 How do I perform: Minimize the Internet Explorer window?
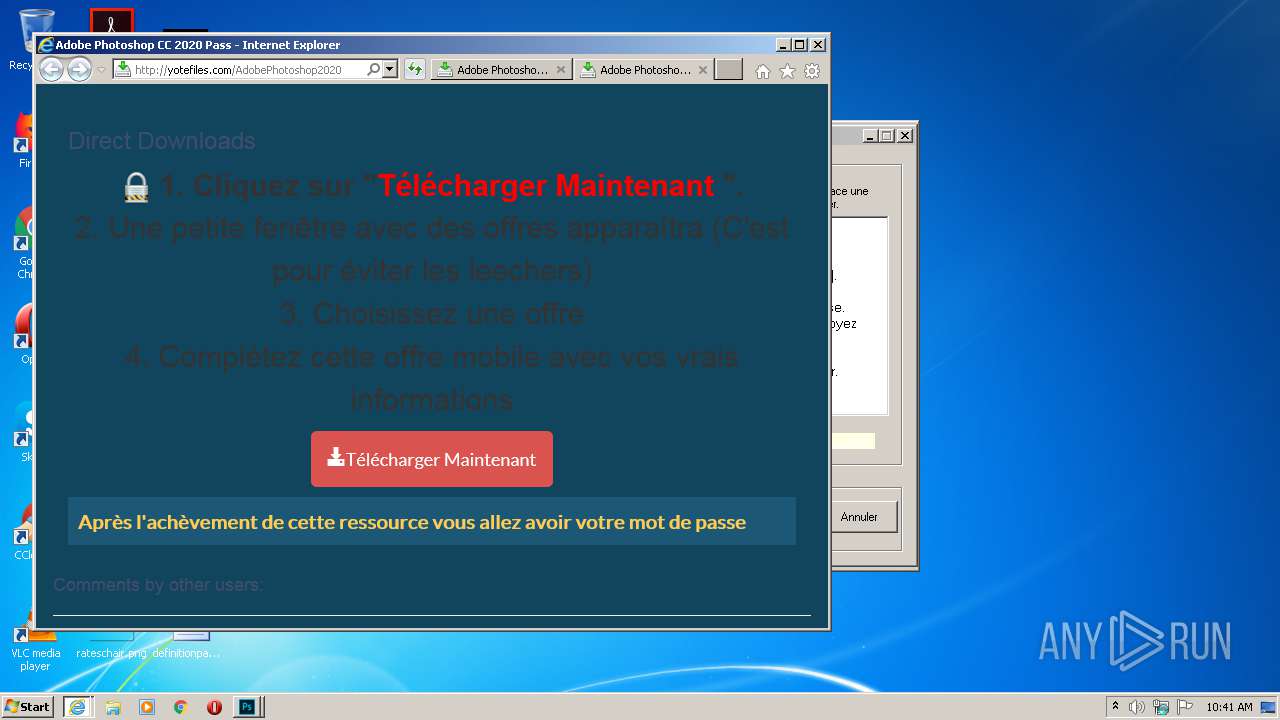coord(782,45)
